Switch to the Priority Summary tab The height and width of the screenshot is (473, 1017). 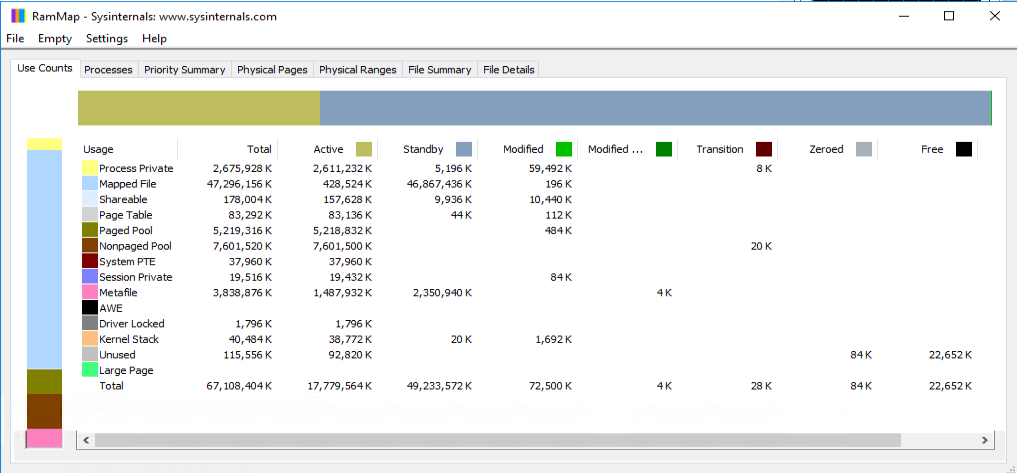pyautogui.click(x=184, y=69)
